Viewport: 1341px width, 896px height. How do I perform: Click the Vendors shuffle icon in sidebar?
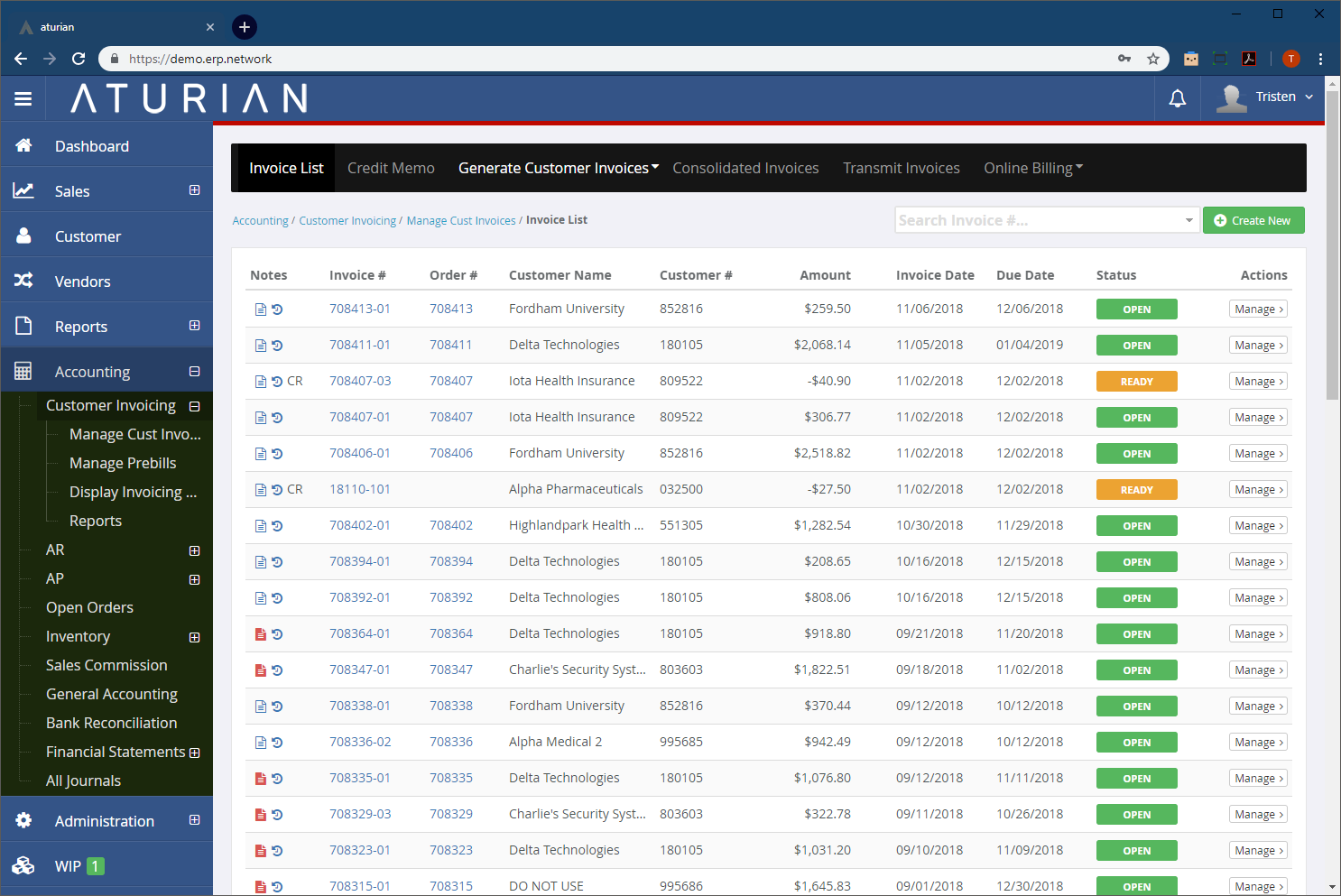point(23,281)
